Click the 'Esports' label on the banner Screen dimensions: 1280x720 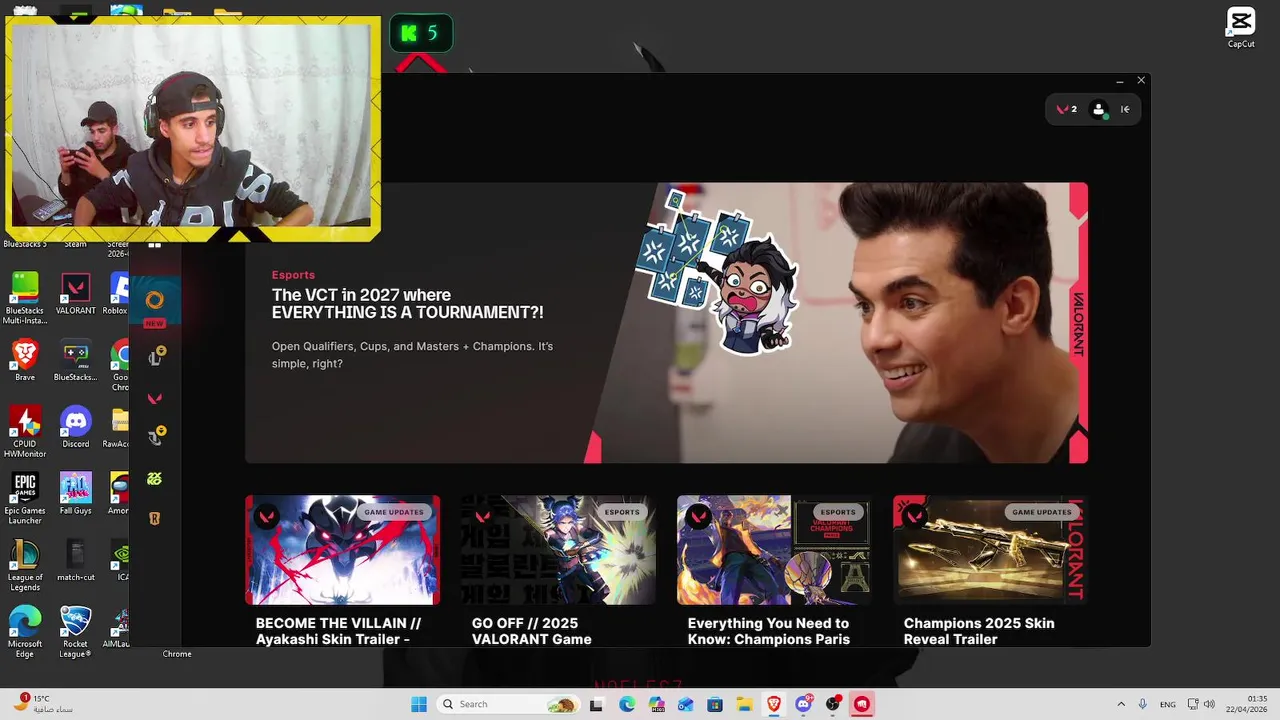pos(293,275)
